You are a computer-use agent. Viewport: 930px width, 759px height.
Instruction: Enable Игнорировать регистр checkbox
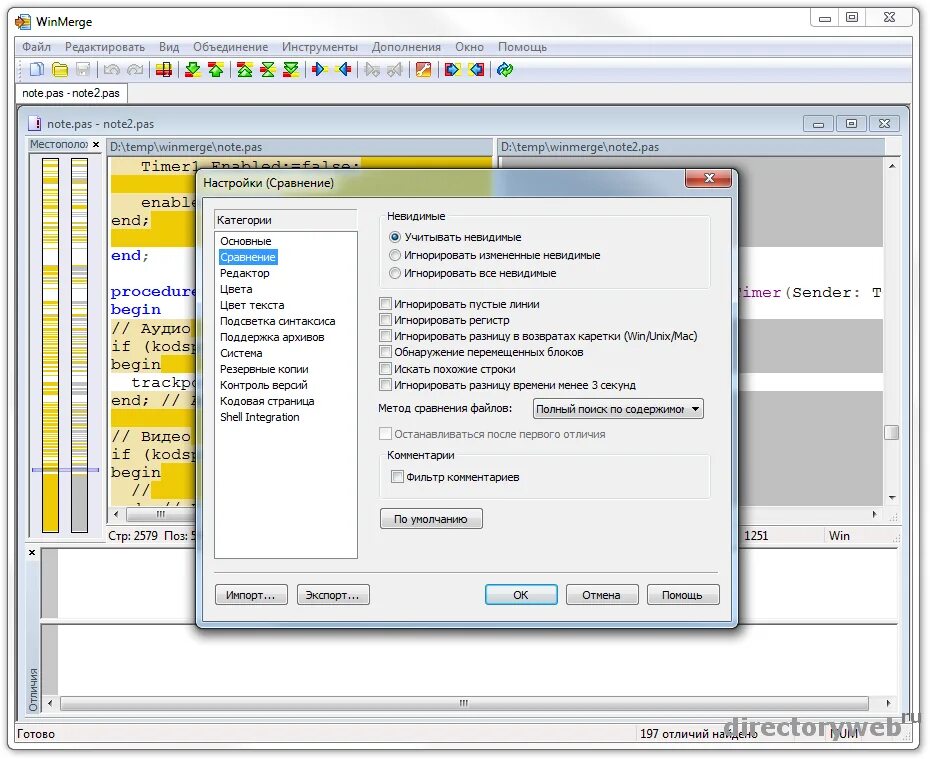(x=385, y=320)
